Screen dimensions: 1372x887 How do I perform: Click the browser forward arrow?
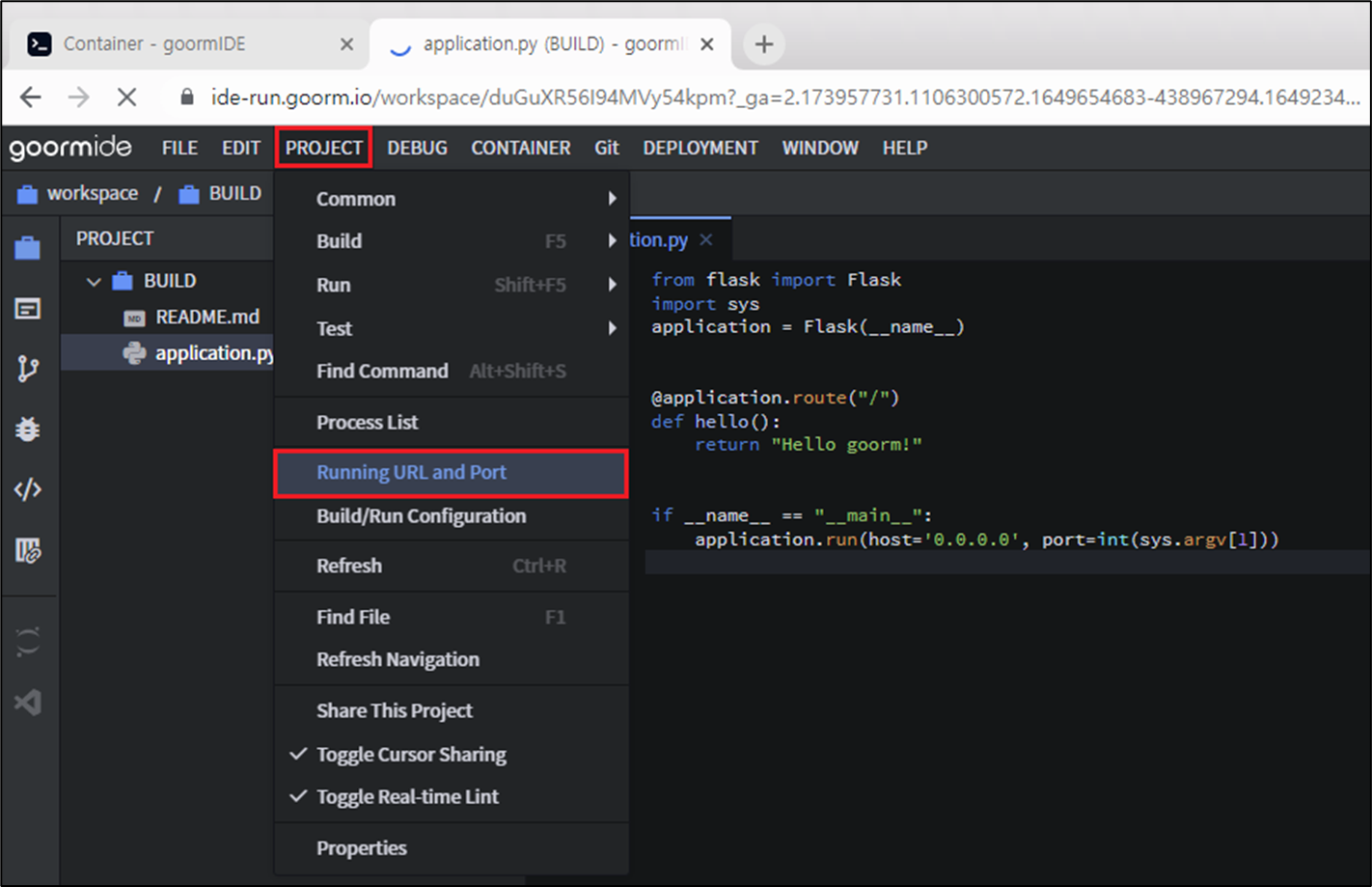click(x=78, y=97)
